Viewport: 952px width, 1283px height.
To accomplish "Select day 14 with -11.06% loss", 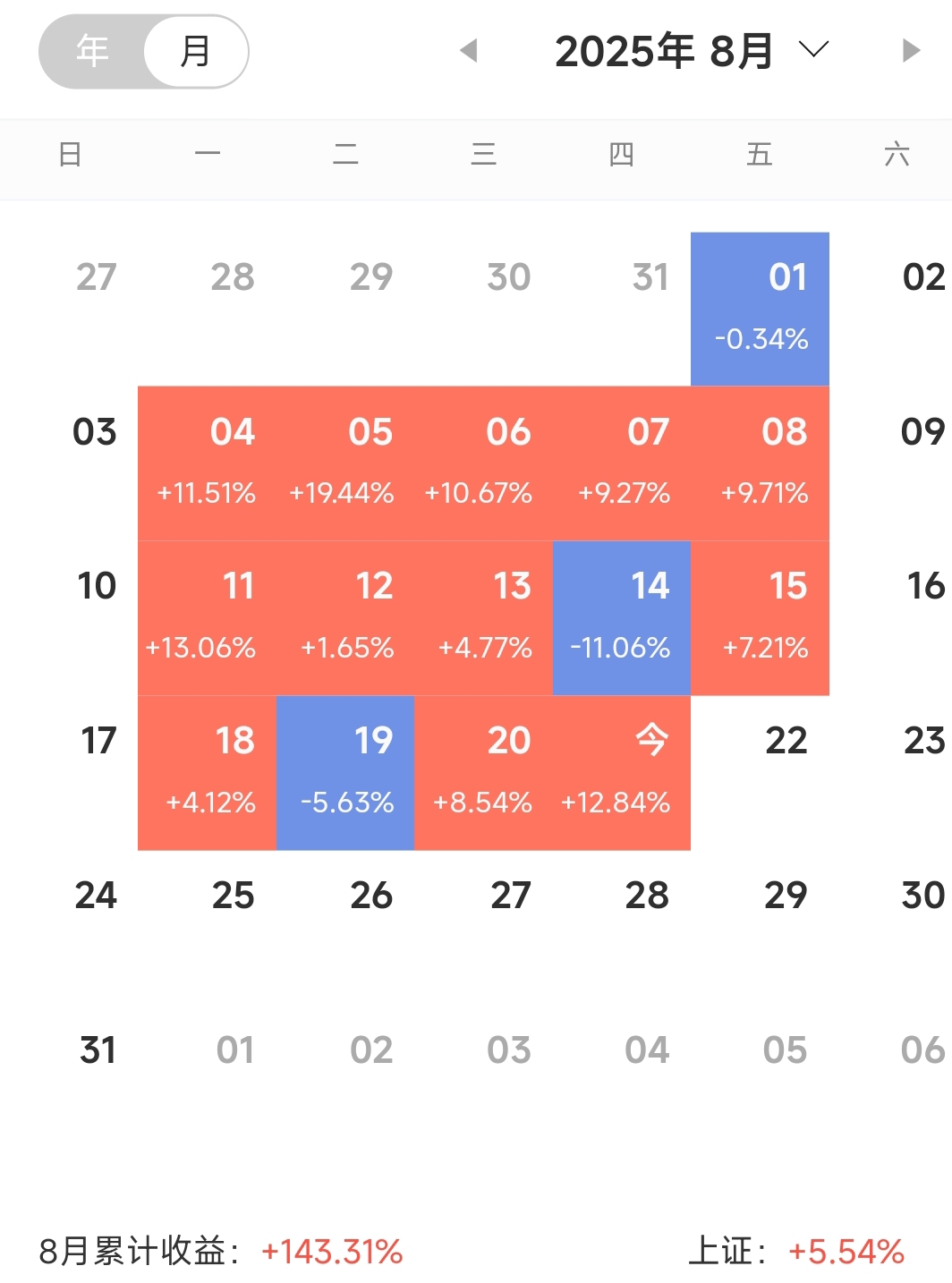I will pos(622,618).
